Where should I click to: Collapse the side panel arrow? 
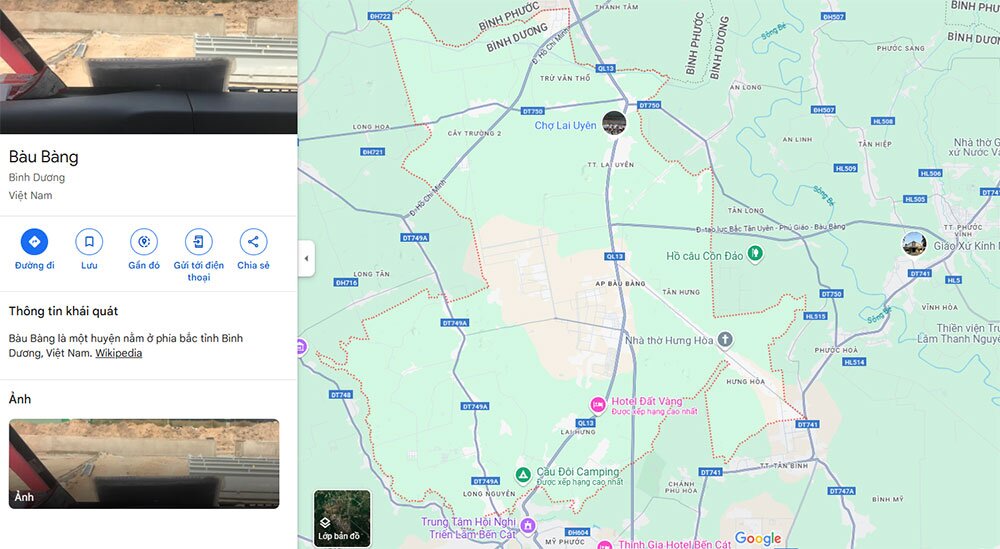point(306,258)
